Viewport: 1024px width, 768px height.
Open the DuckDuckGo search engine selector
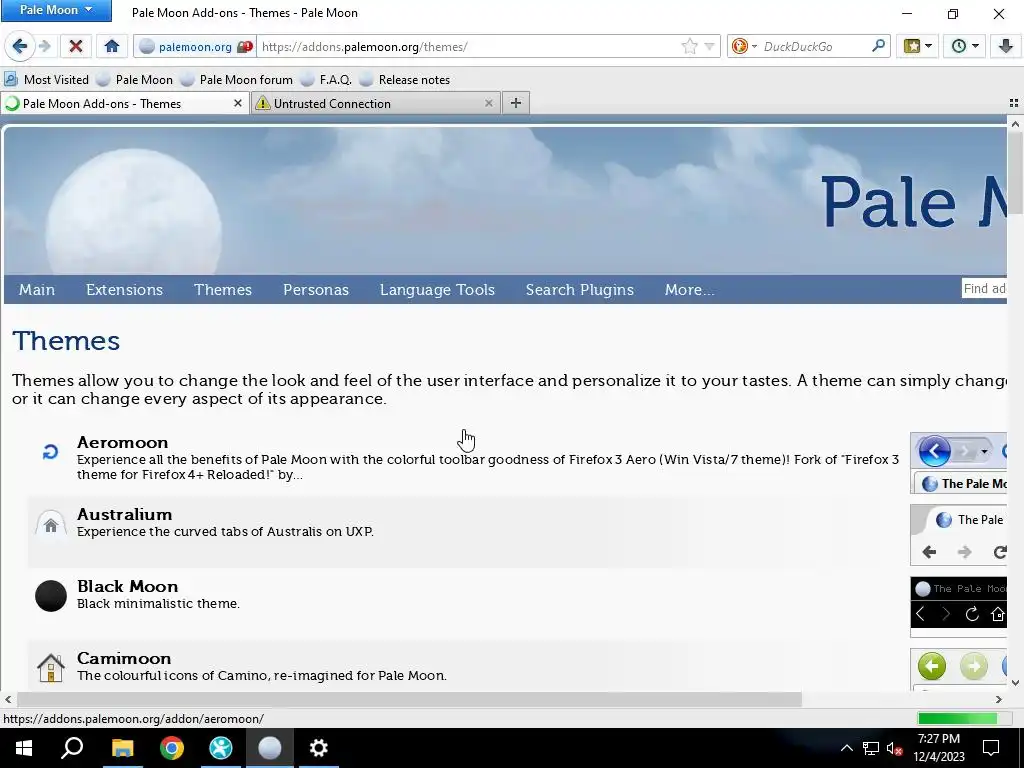[744, 46]
